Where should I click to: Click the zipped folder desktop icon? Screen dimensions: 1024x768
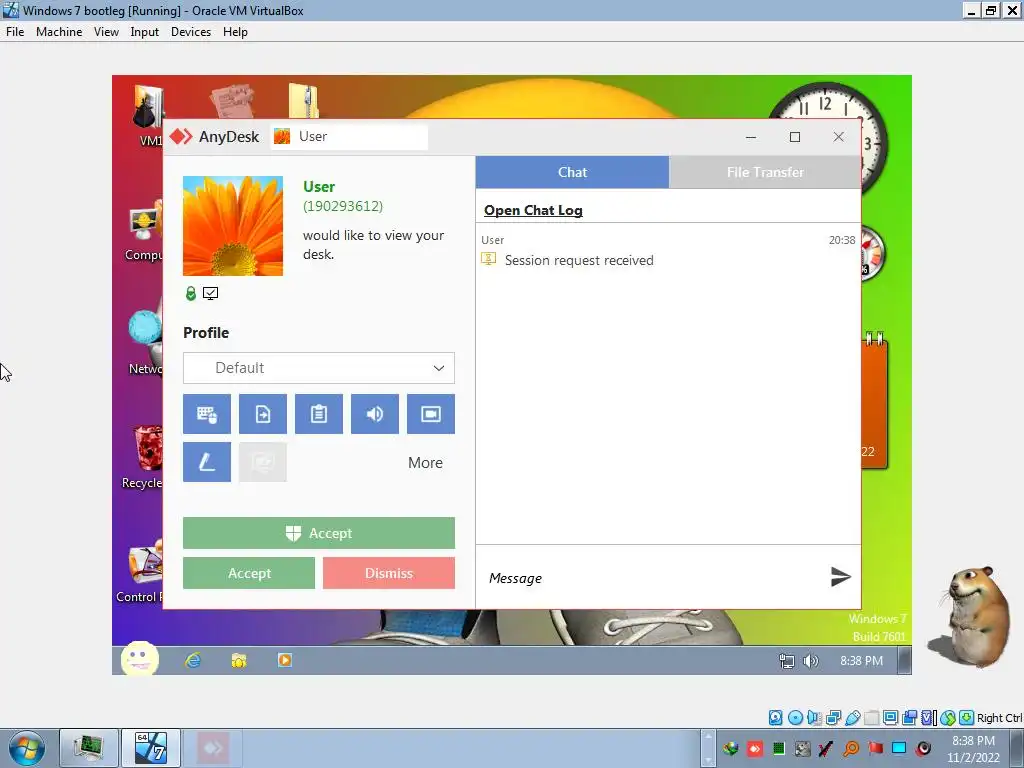point(304,101)
